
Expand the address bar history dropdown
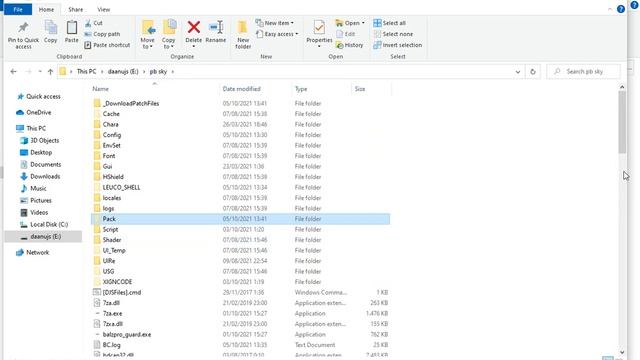518,72
